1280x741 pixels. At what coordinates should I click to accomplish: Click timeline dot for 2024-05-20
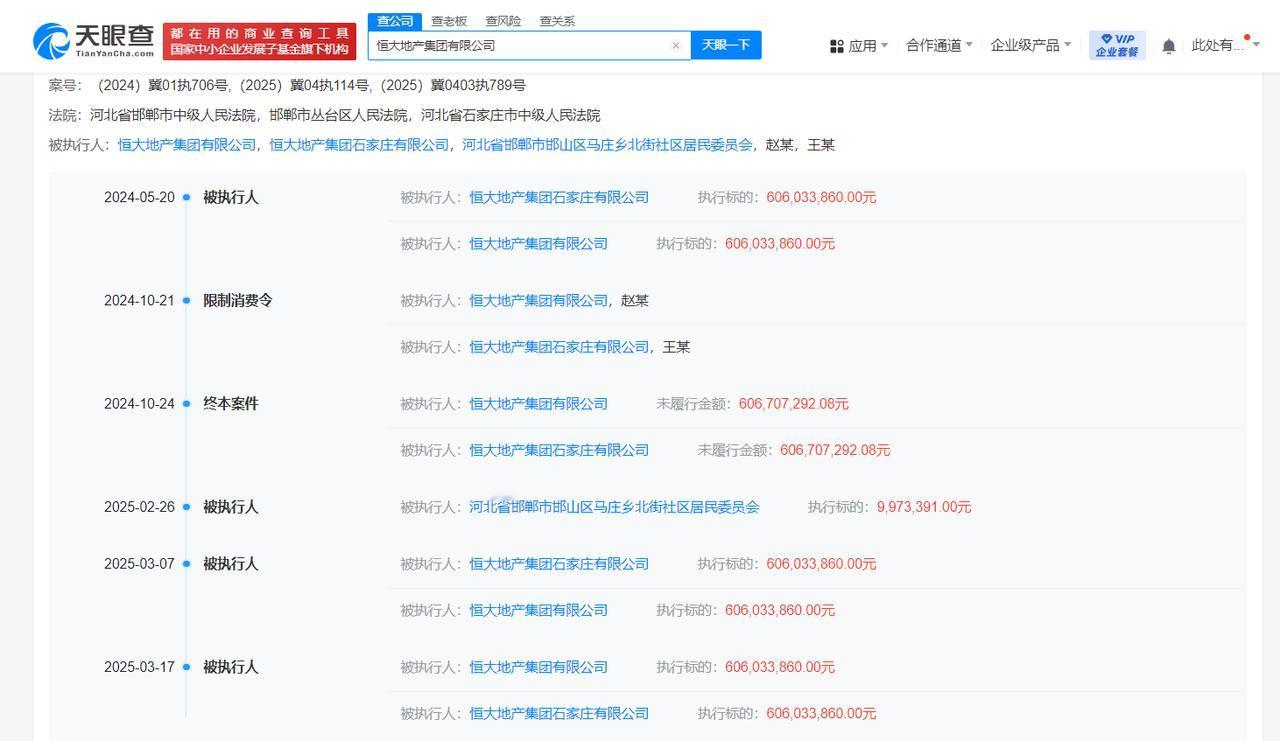point(186,198)
